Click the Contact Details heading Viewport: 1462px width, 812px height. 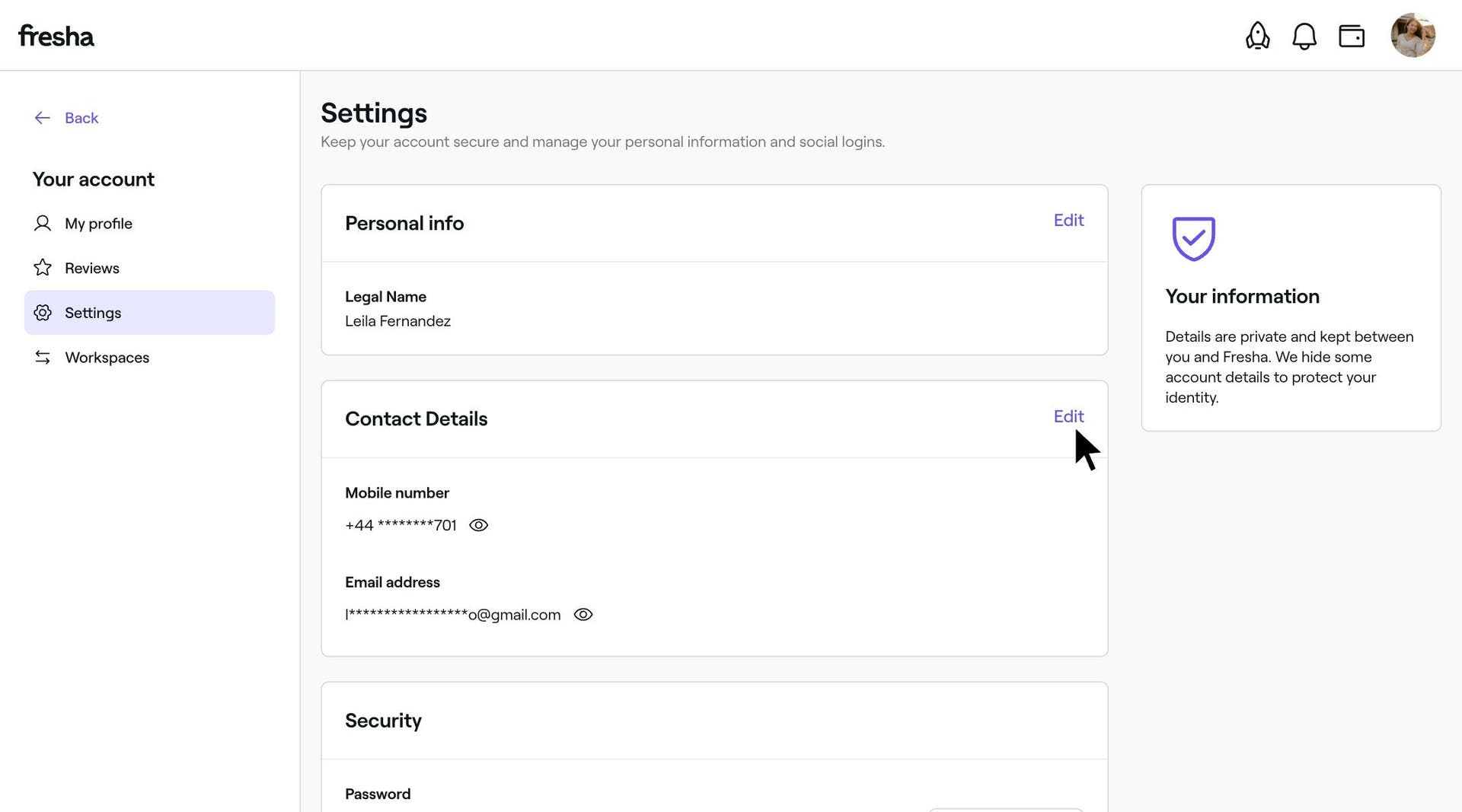(x=416, y=419)
